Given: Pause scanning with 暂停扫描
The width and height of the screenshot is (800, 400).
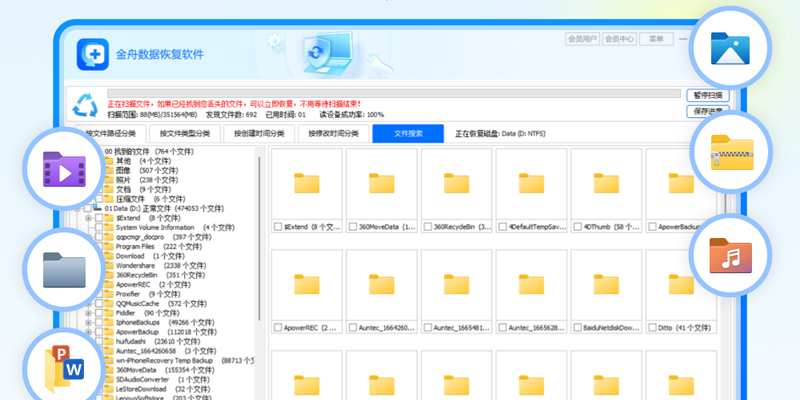Looking at the screenshot, I should tap(708, 95).
